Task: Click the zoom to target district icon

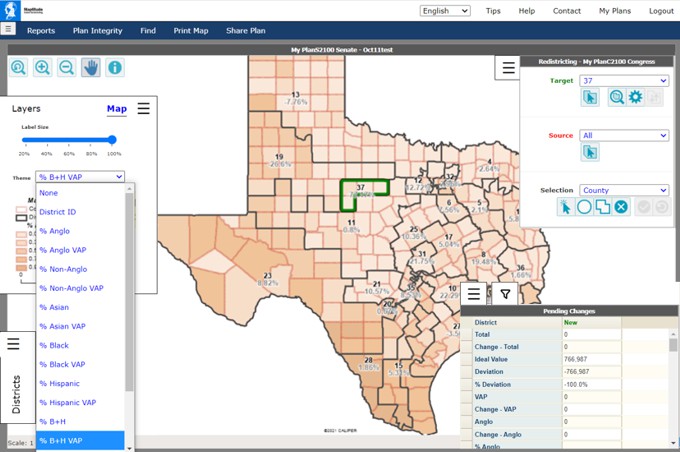Action: 615,97
